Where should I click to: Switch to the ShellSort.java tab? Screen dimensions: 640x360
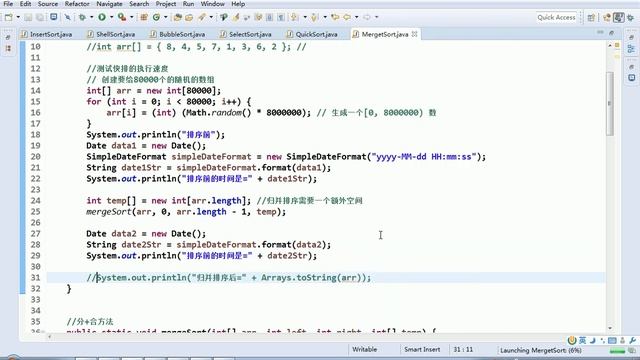tap(111, 34)
